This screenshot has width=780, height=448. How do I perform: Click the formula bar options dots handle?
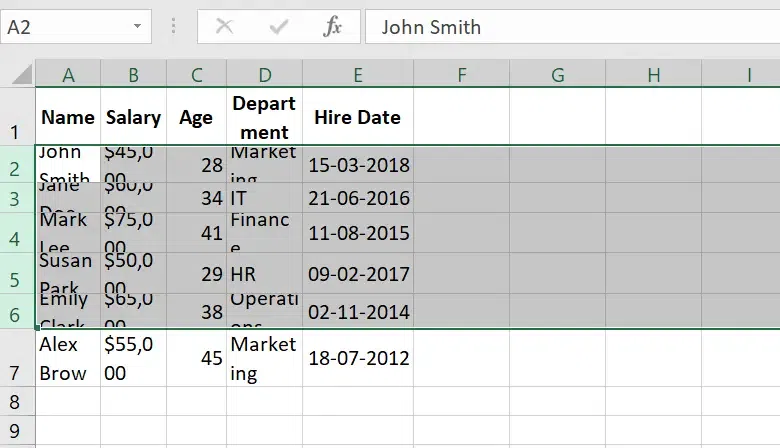pyautogui.click(x=175, y=27)
